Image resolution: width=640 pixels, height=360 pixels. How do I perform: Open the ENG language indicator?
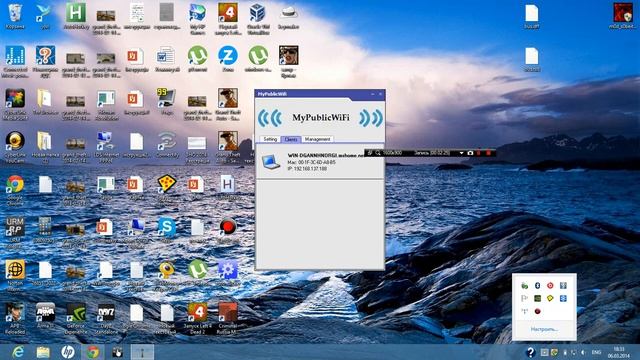pos(596,352)
